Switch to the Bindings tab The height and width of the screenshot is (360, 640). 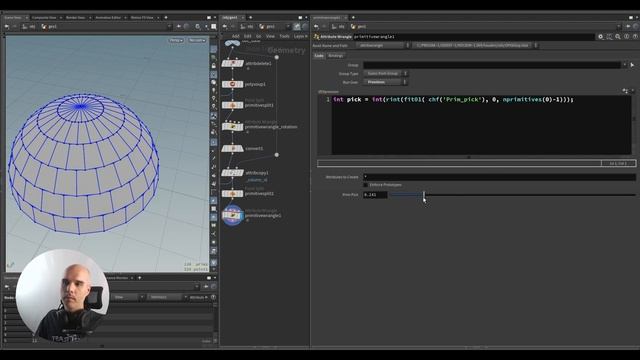[x=336, y=56]
